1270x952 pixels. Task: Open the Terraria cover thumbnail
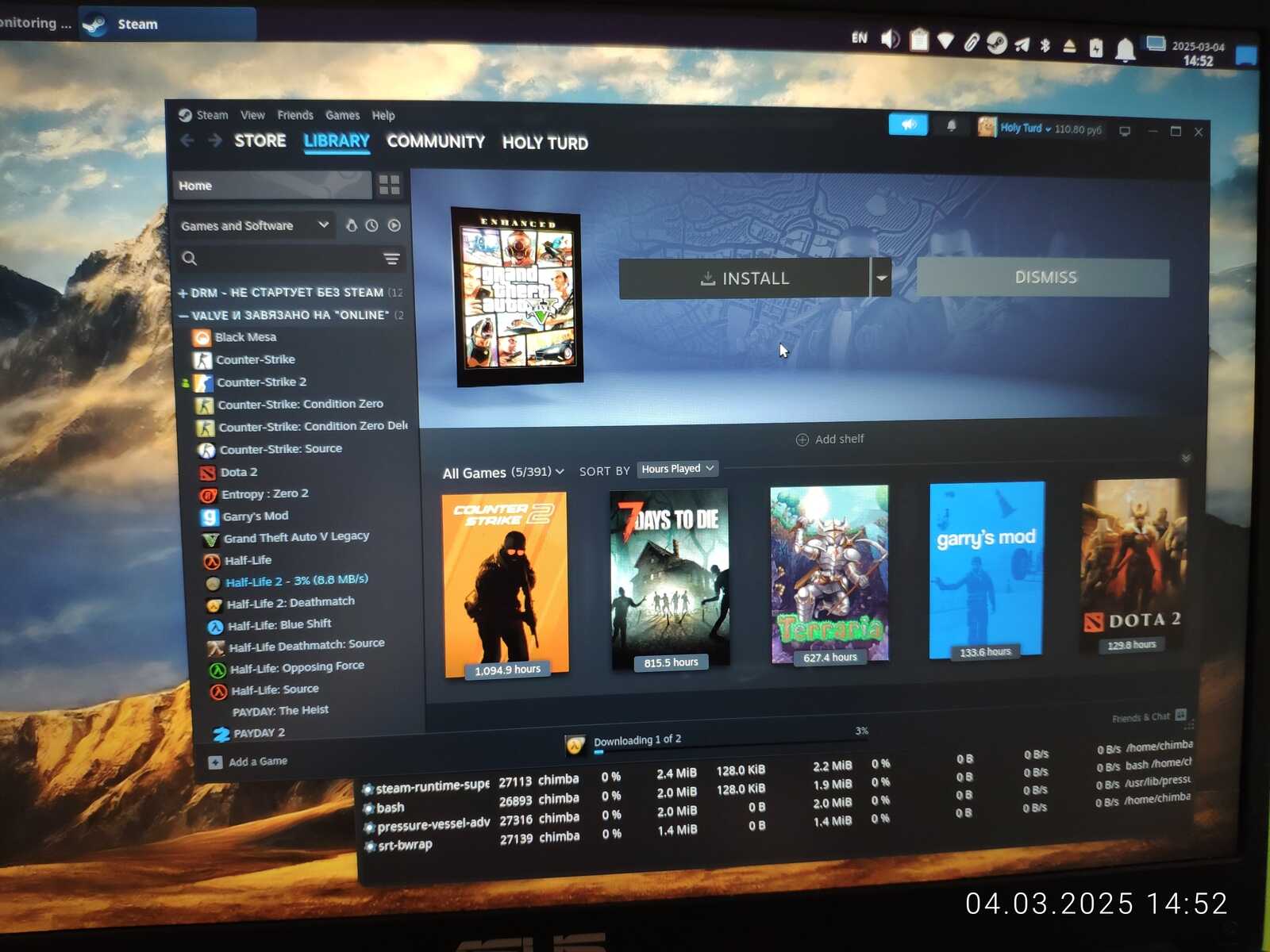(829, 575)
